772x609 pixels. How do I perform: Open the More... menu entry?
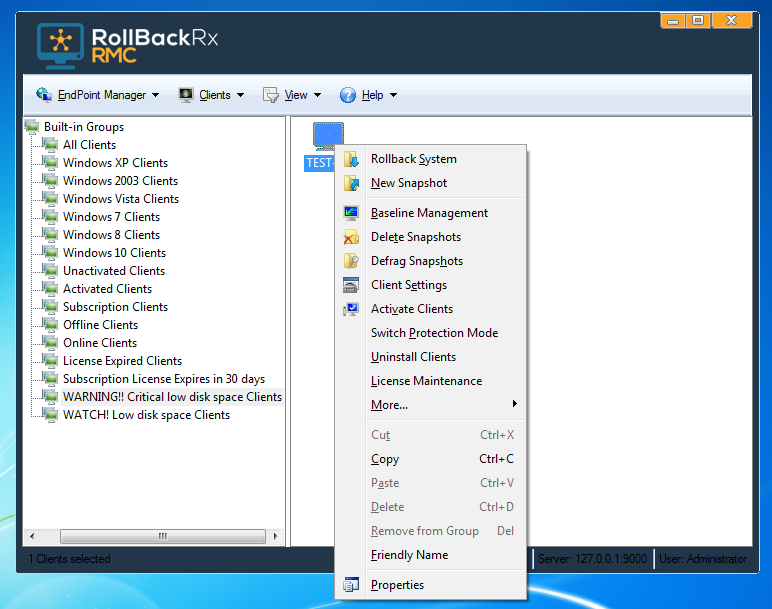tap(430, 405)
